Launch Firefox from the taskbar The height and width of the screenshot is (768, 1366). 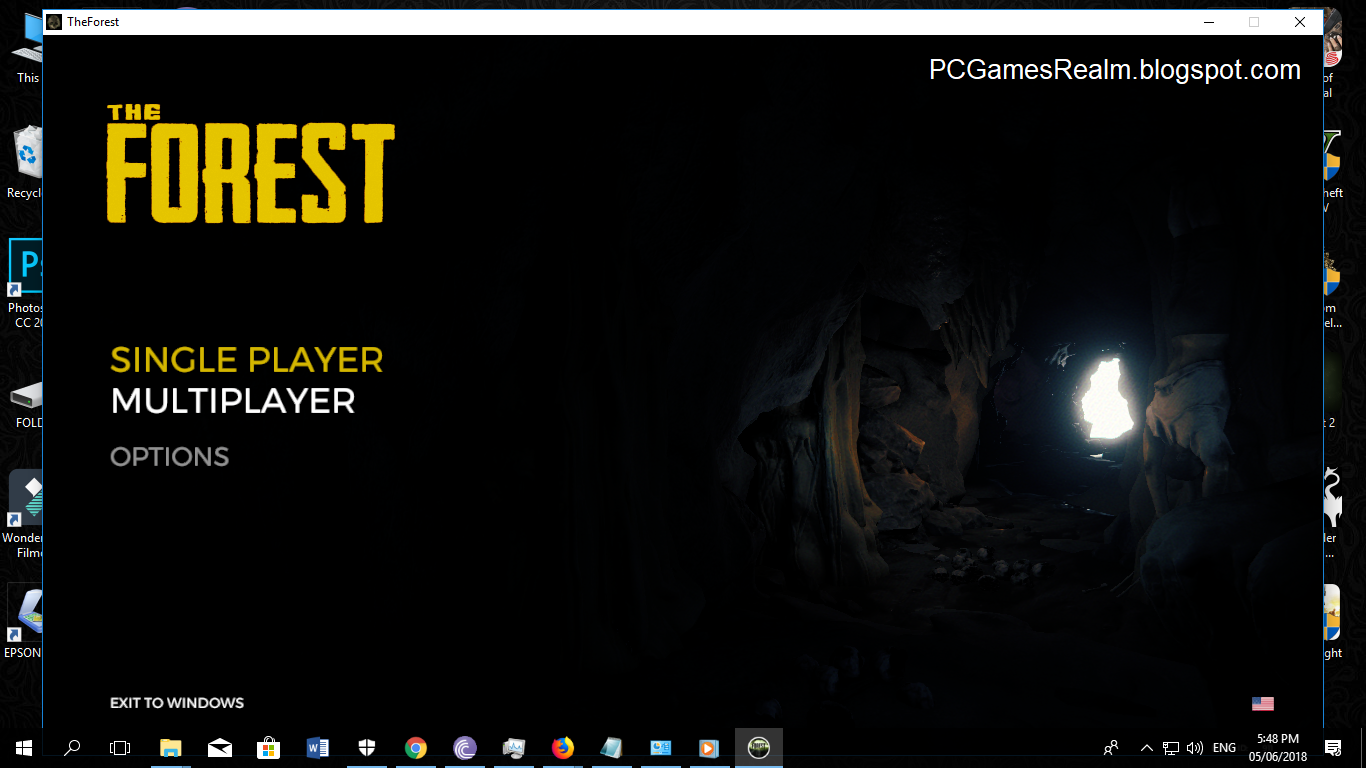[x=563, y=748]
